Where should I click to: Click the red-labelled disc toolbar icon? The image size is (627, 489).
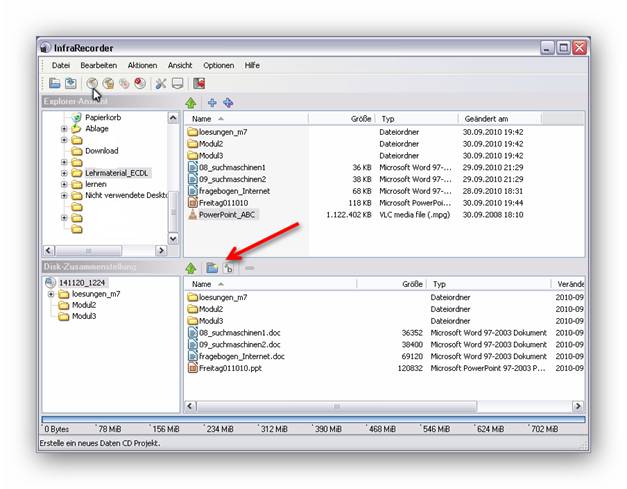[140, 83]
